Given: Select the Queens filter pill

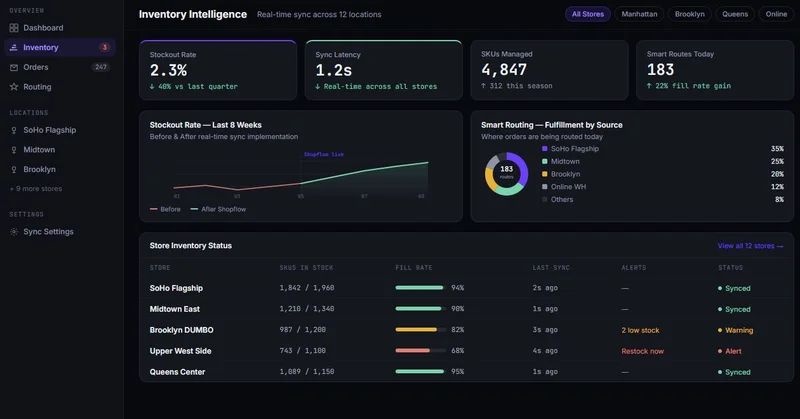Looking at the screenshot, I should (735, 14).
